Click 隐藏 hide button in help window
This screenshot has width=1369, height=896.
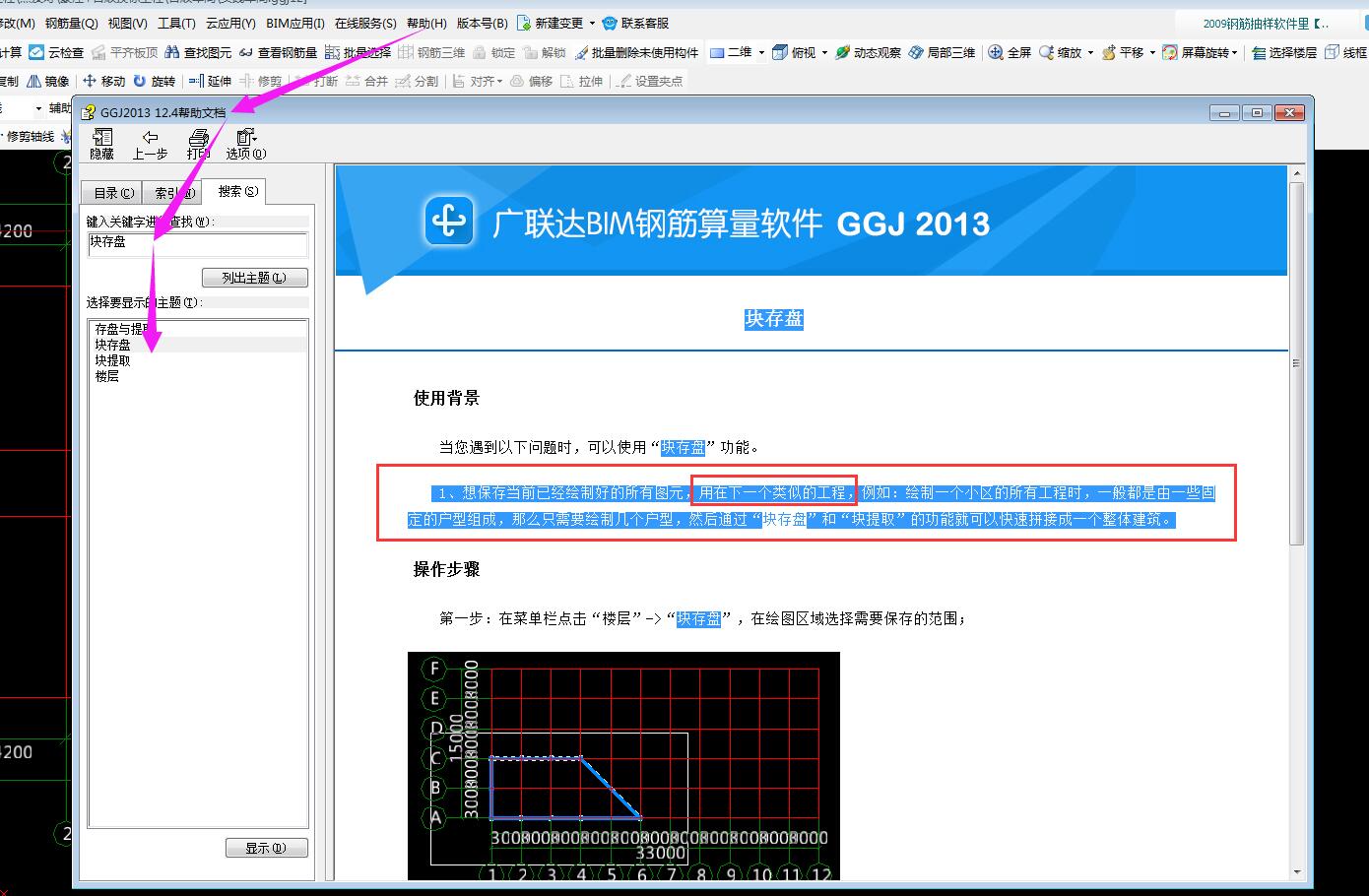click(x=102, y=144)
